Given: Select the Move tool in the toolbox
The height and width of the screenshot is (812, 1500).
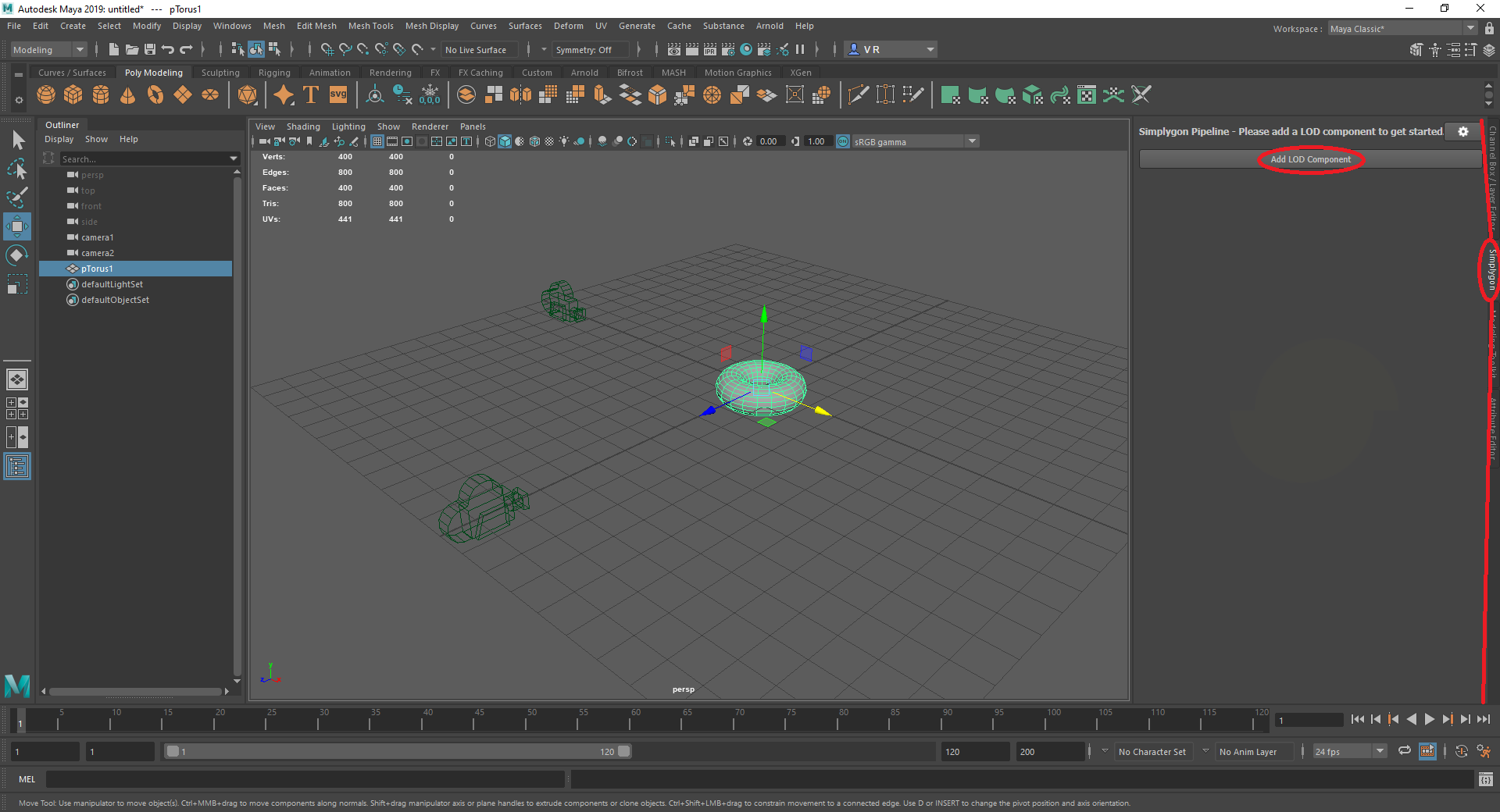Looking at the screenshot, I should coord(16,227).
